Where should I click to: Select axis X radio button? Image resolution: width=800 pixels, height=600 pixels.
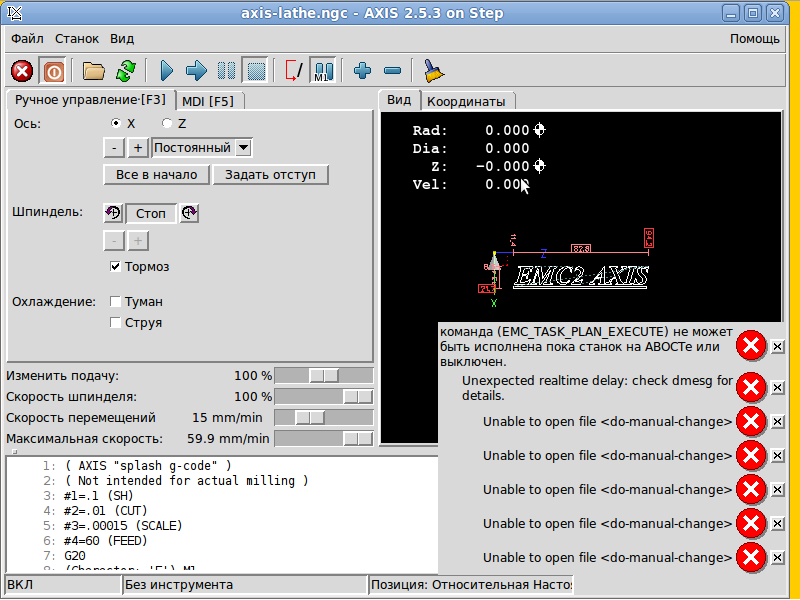point(116,123)
